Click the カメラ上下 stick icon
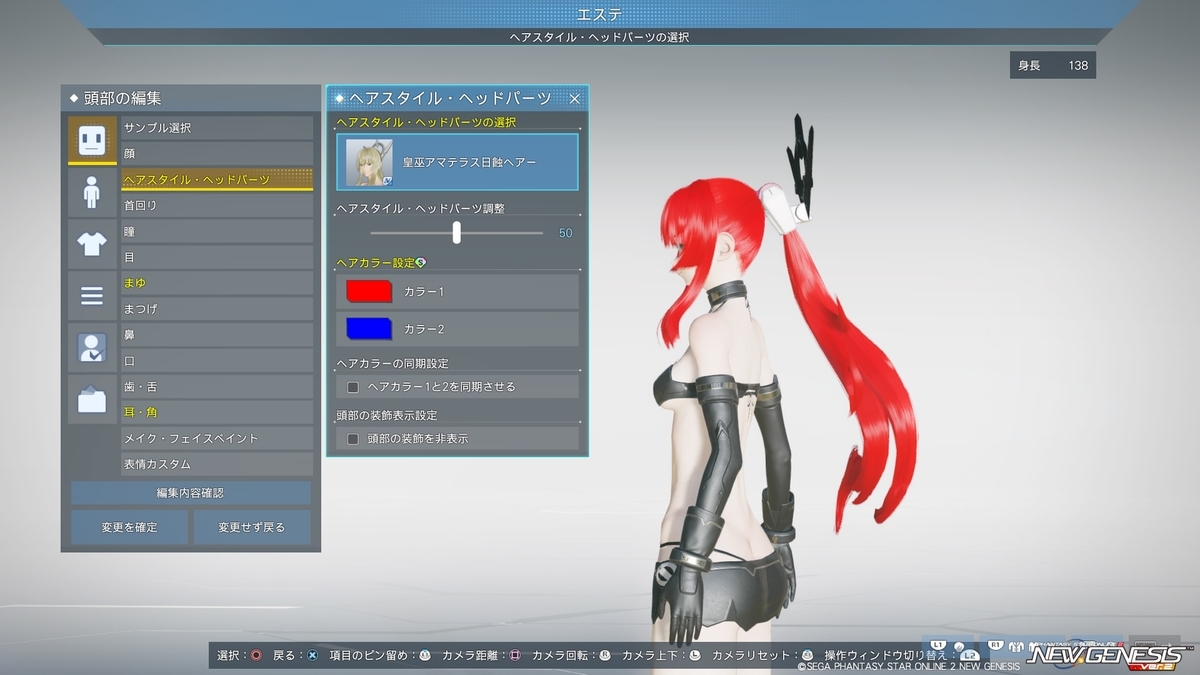 click(x=695, y=655)
